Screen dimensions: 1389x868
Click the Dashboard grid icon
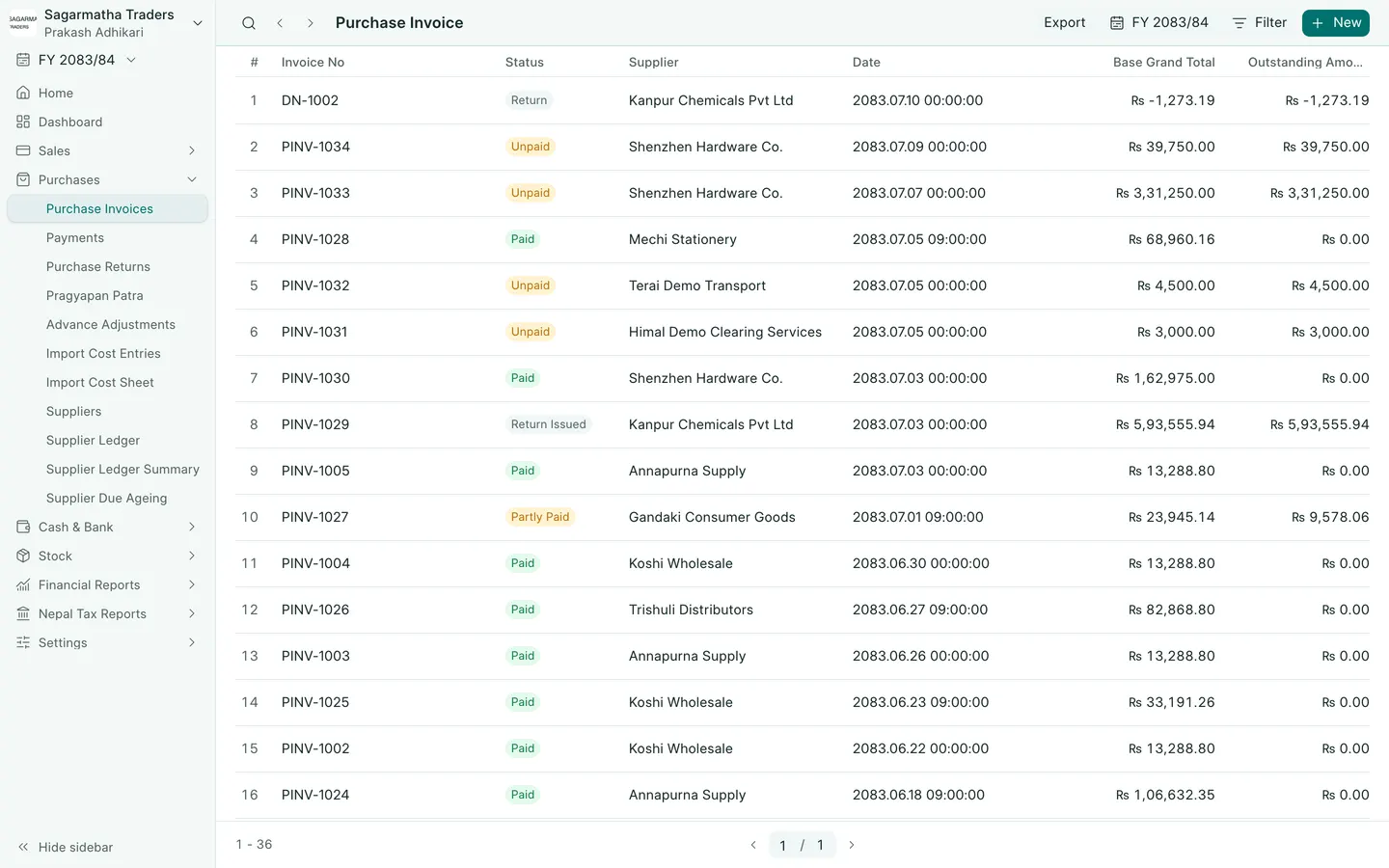pos(23,122)
